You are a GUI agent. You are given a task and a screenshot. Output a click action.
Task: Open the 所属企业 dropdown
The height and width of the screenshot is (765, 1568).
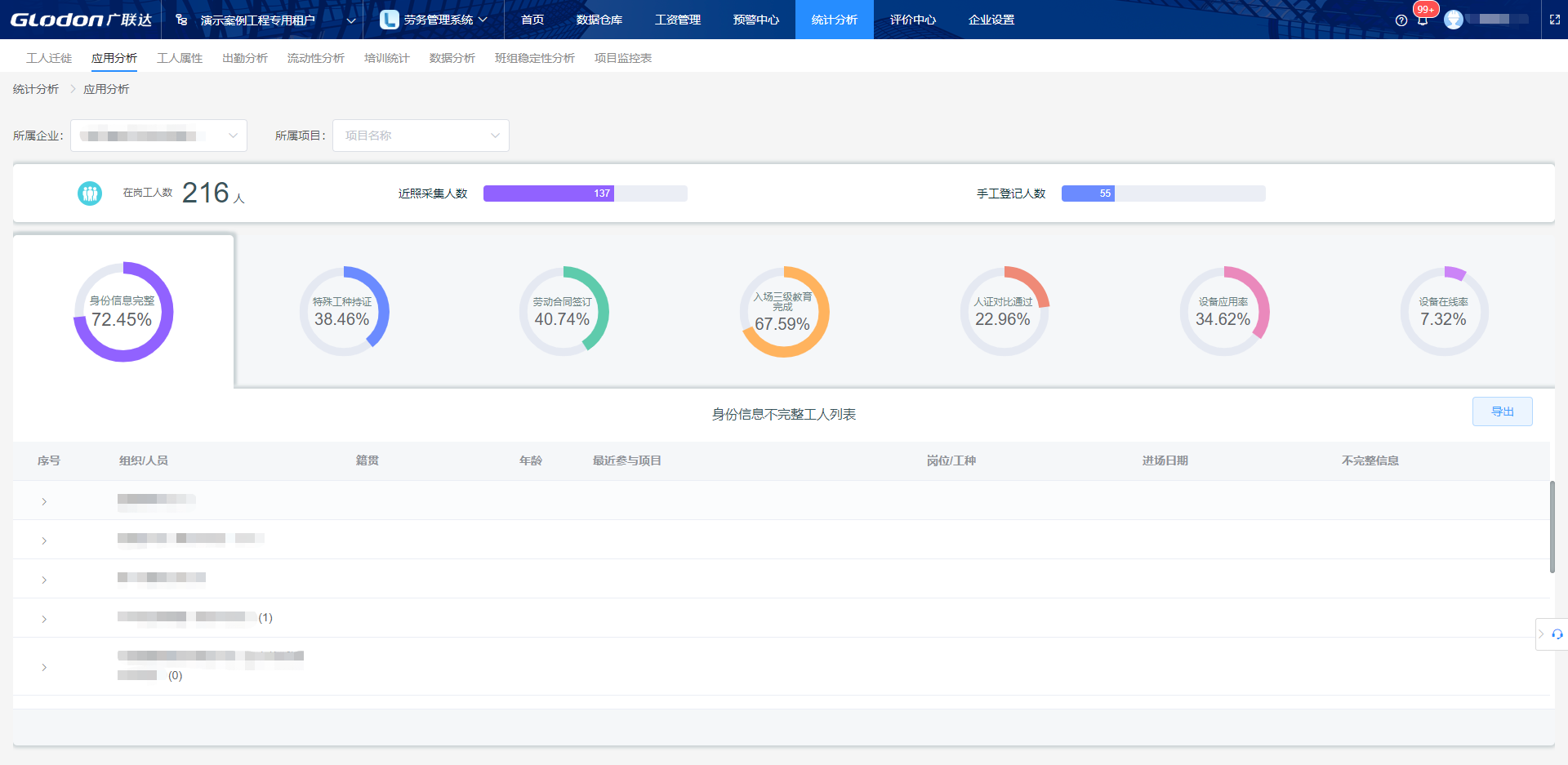pyautogui.click(x=158, y=136)
